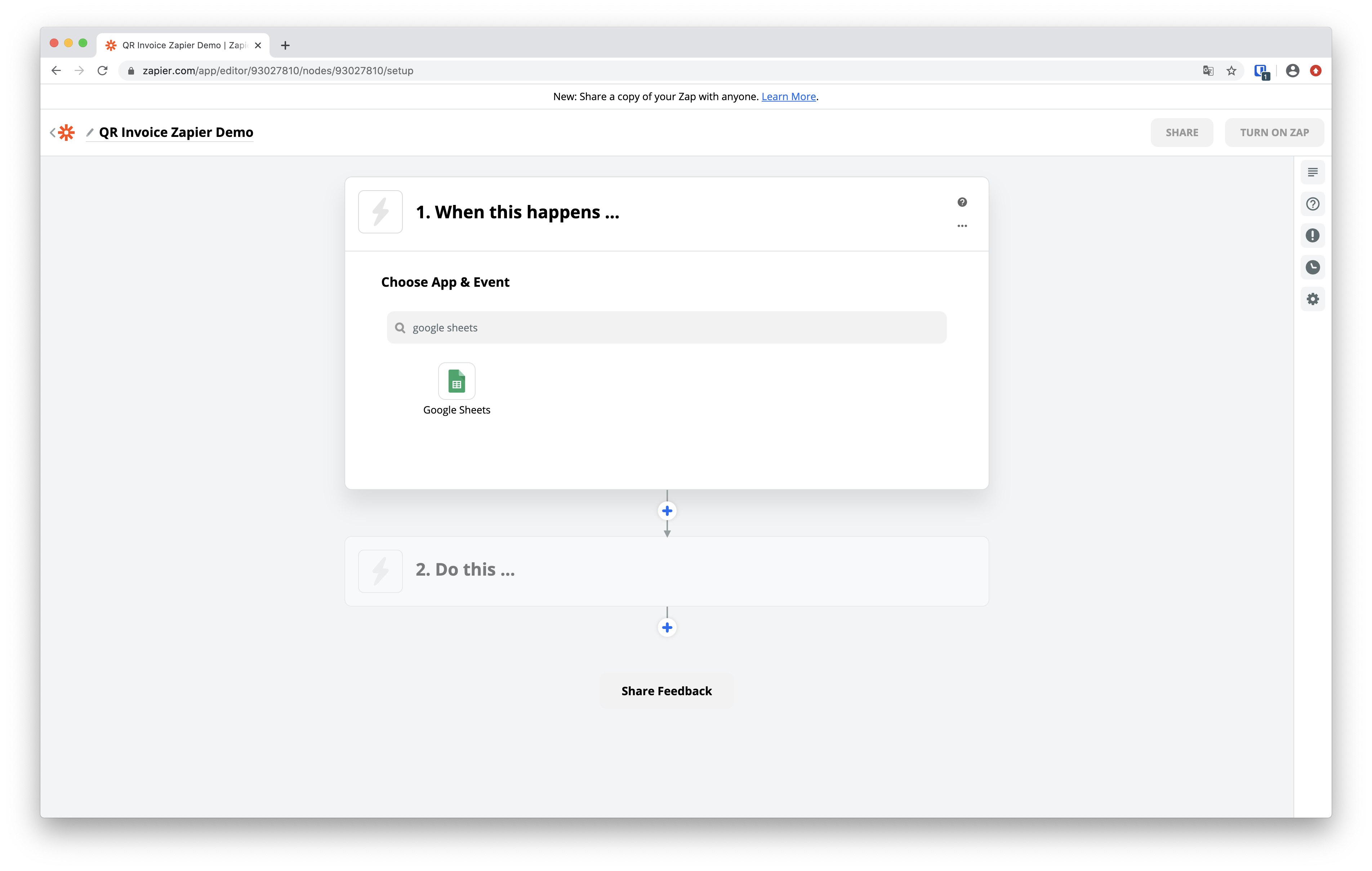Image resolution: width=1372 pixels, height=871 pixels.
Task: Add a step after the trigger
Action: coord(667,511)
